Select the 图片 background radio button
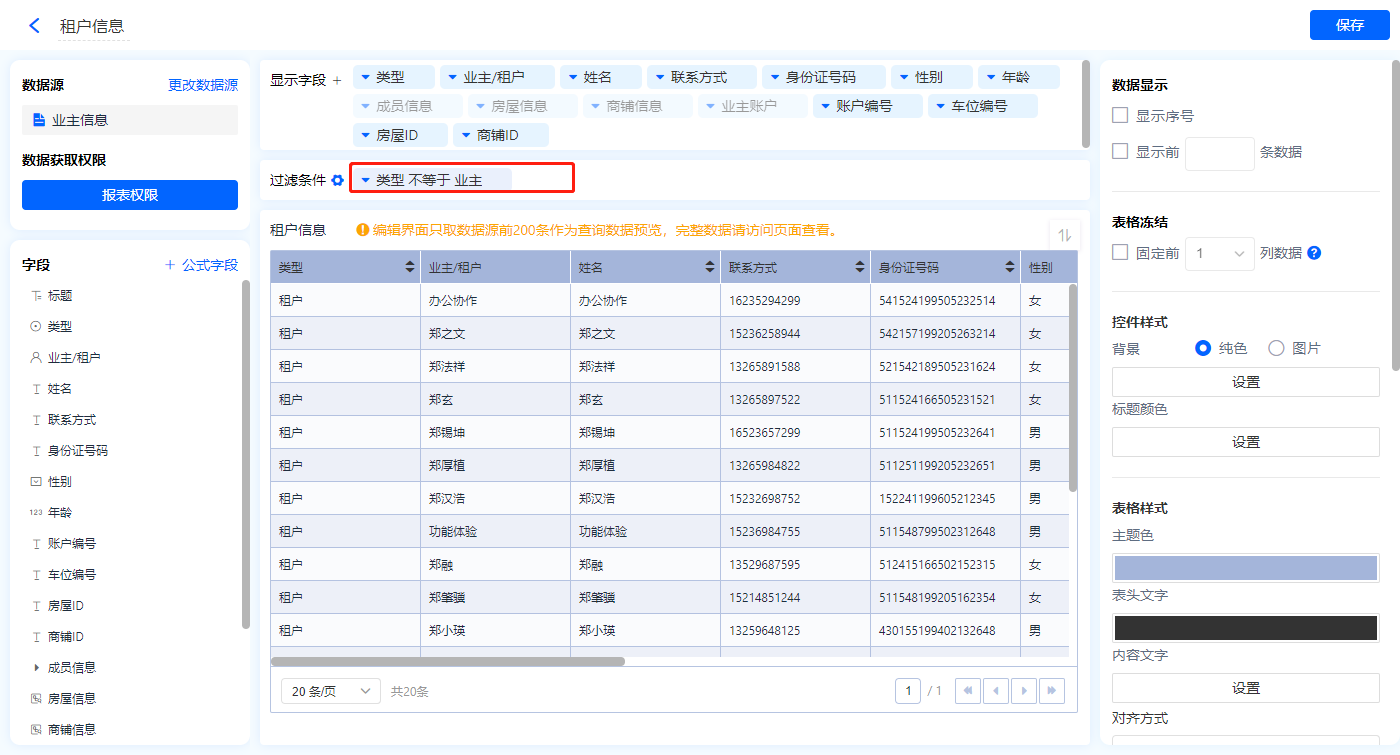The height and width of the screenshot is (755, 1400). (x=1276, y=348)
